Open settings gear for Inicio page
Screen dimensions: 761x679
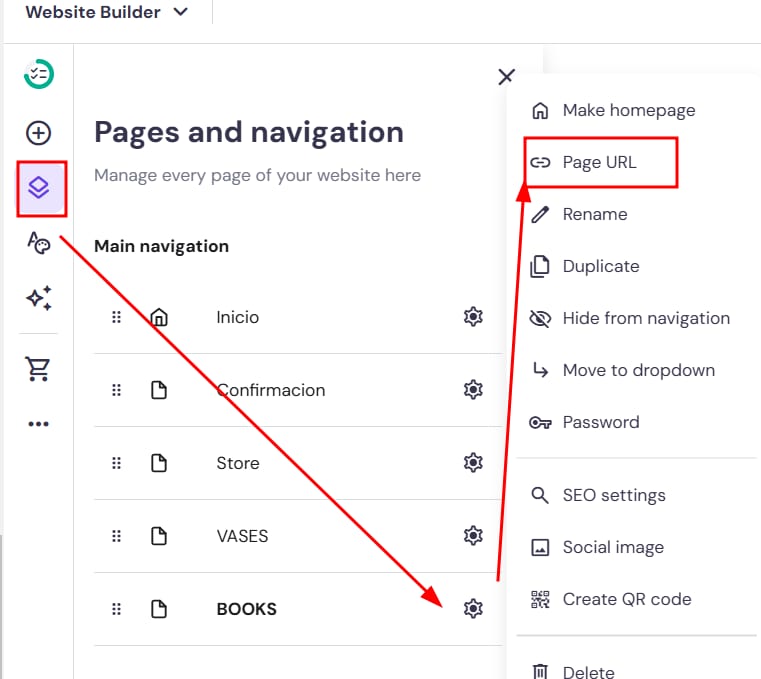coord(473,317)
